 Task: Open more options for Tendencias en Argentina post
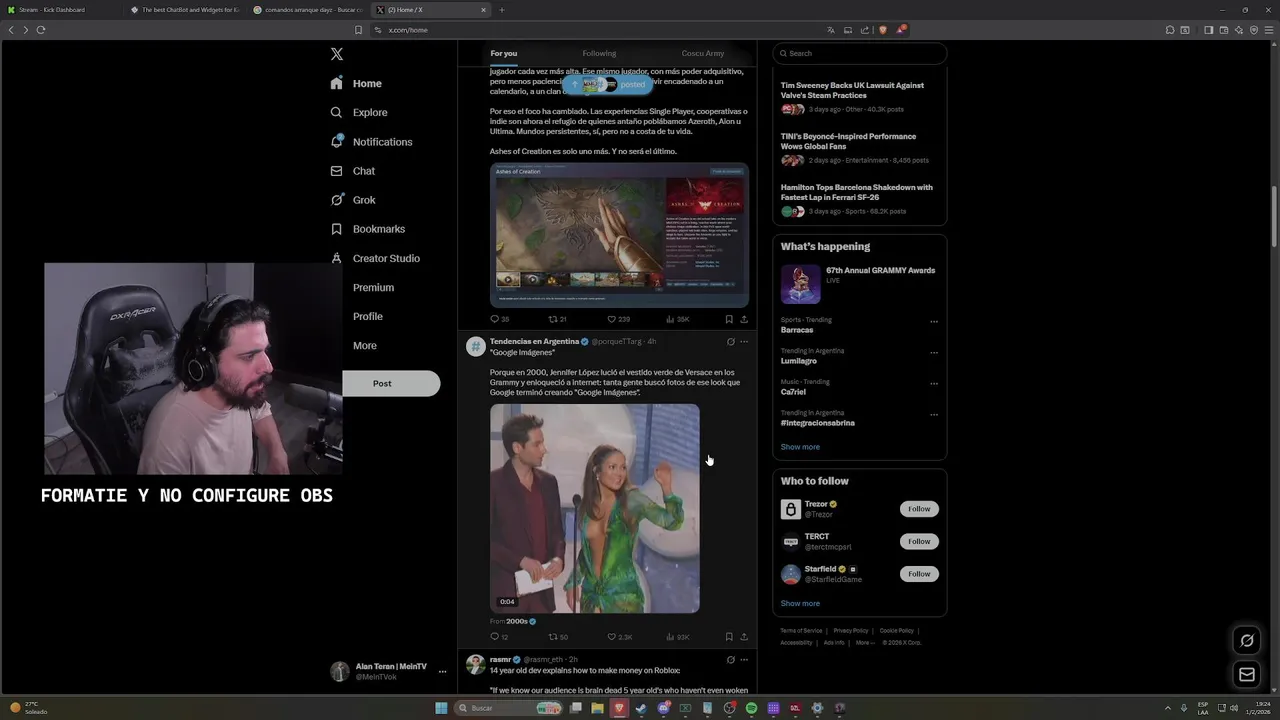click(743, 342)
